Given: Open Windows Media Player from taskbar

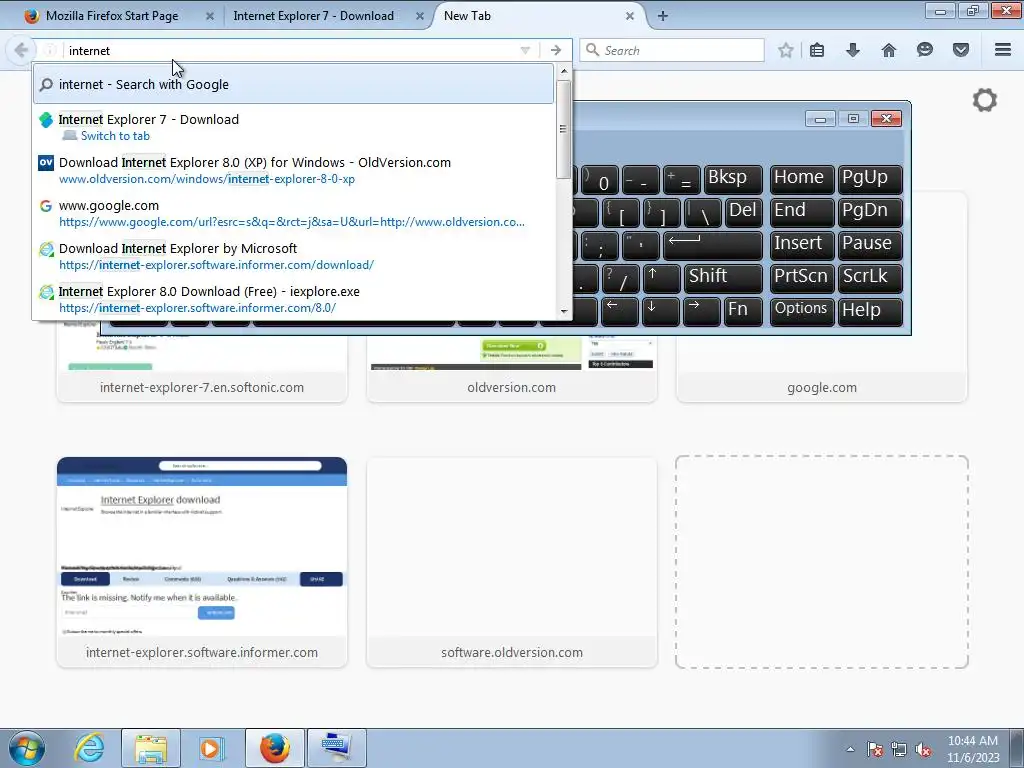Looking at the screenshot, I should (x=211, y=748).
